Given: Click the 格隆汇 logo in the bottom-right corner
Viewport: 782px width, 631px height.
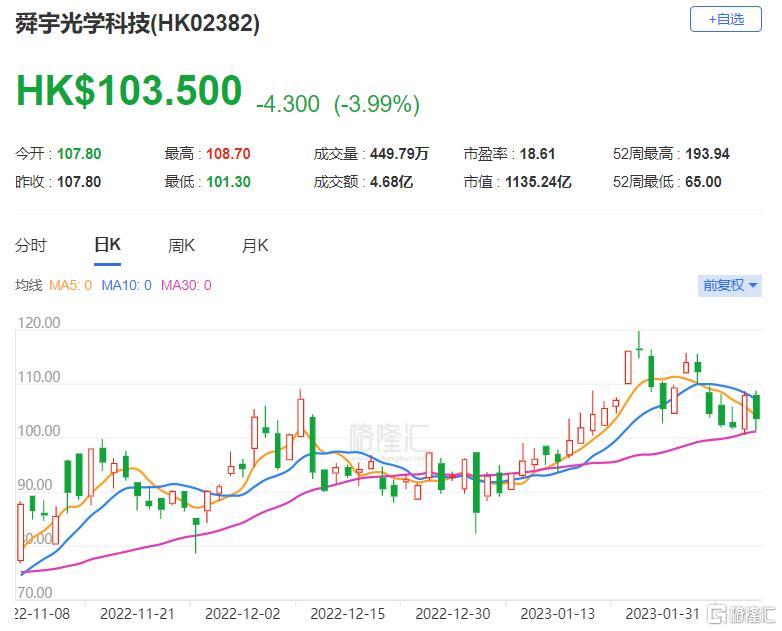Looking at the screenshot, I should (x=735, y=613).
